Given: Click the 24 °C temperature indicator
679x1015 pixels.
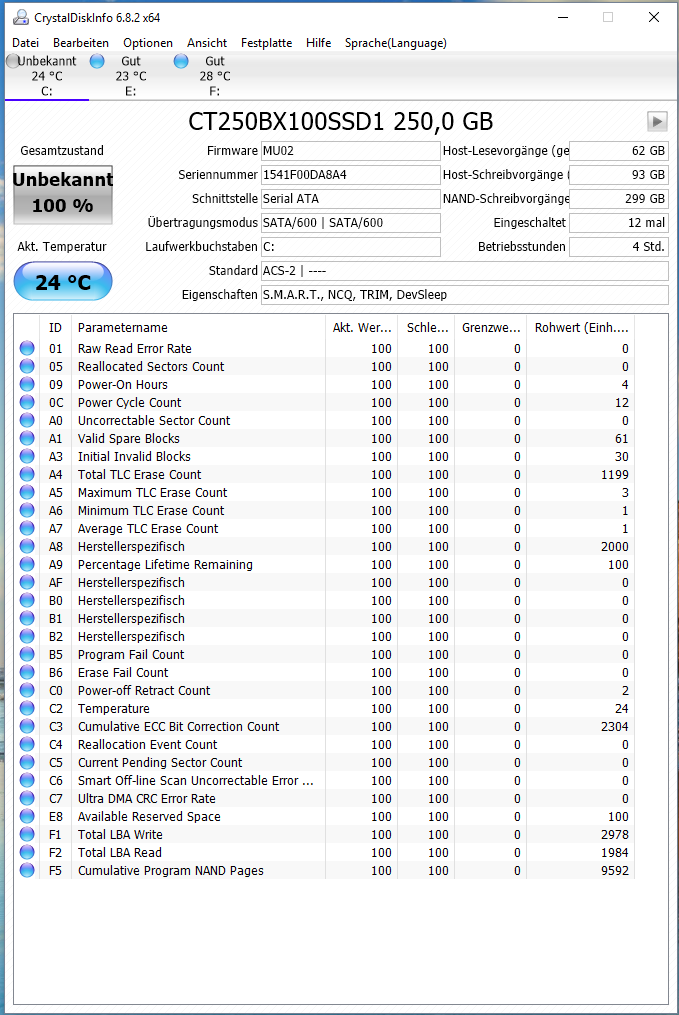Looking at the screenshot, I should pos(63,282).
